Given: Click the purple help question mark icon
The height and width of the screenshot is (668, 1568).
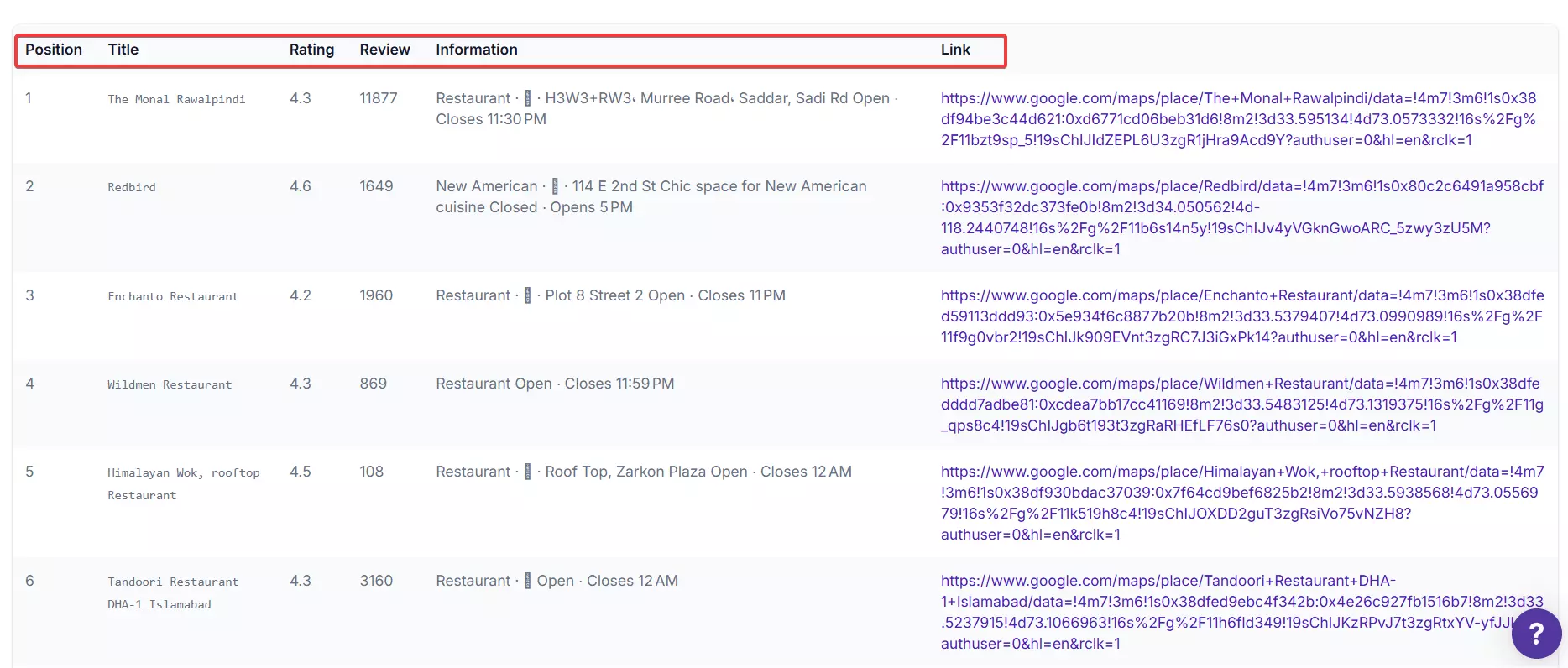Looking at the screenshot, I should (x=1535, y=634).
